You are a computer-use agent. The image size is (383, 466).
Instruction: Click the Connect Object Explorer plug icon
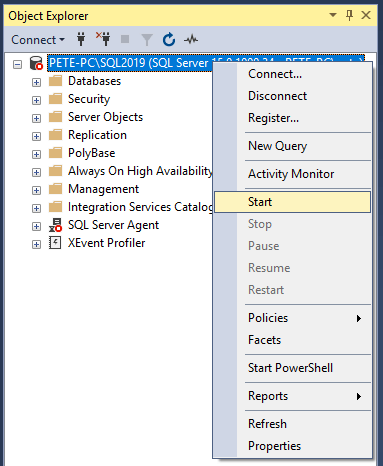[x=81, y=39]
